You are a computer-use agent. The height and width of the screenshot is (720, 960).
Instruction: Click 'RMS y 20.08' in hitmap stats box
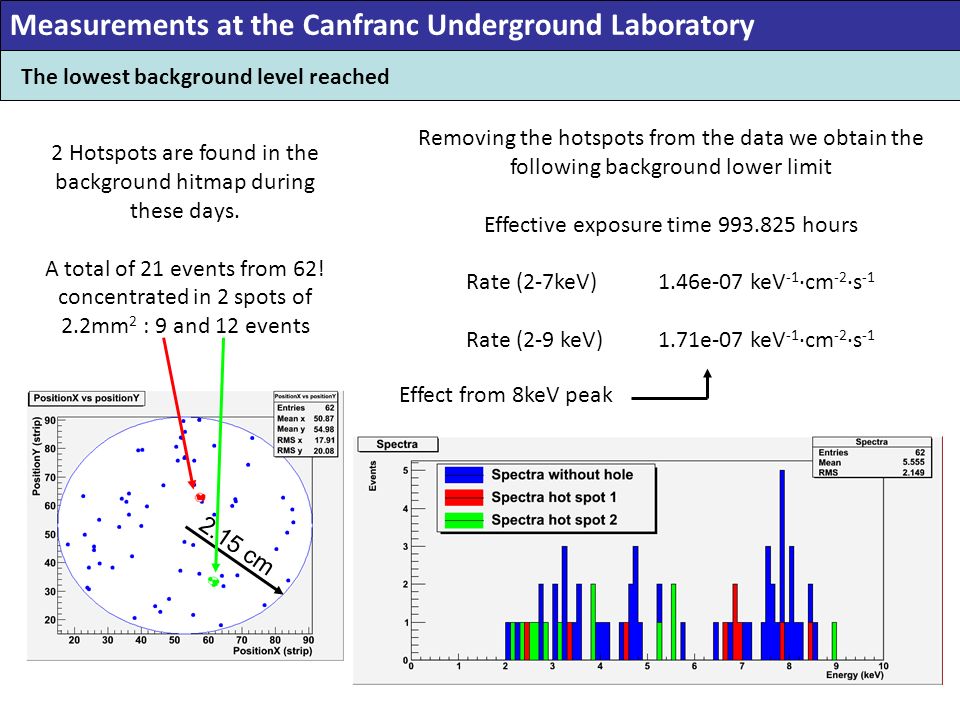point(306,451)
